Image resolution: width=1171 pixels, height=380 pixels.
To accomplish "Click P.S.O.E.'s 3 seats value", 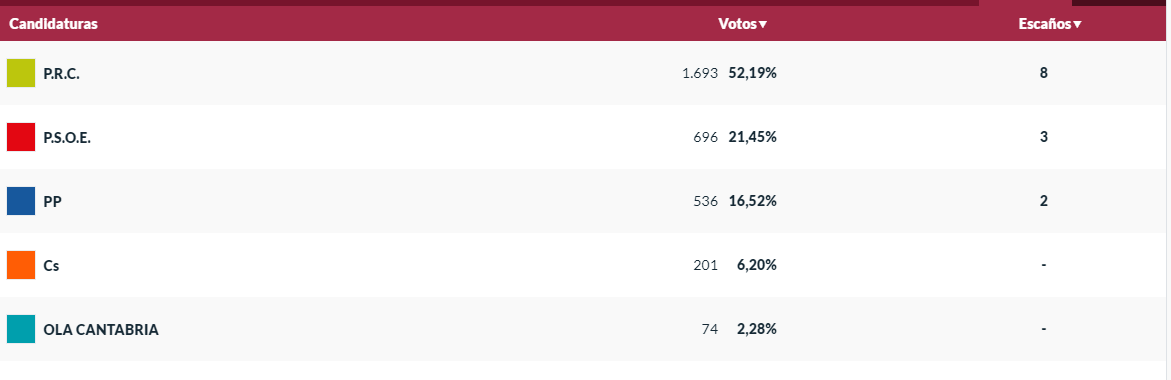I will point(1044,137).
